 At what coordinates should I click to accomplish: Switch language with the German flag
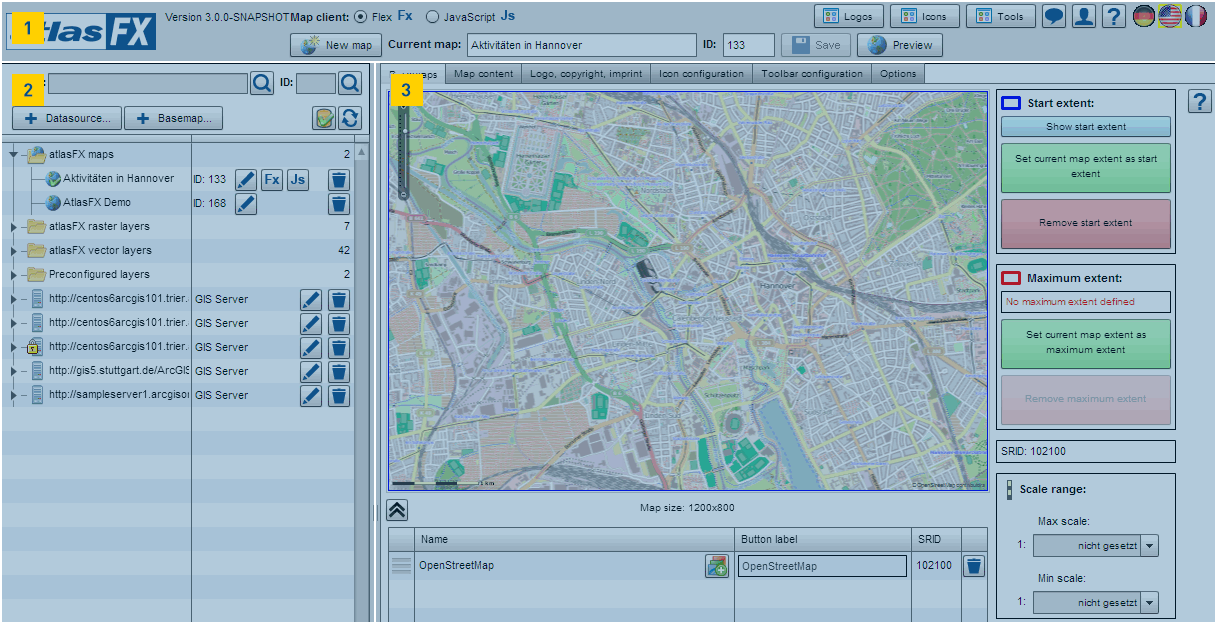click(1144, 16)
